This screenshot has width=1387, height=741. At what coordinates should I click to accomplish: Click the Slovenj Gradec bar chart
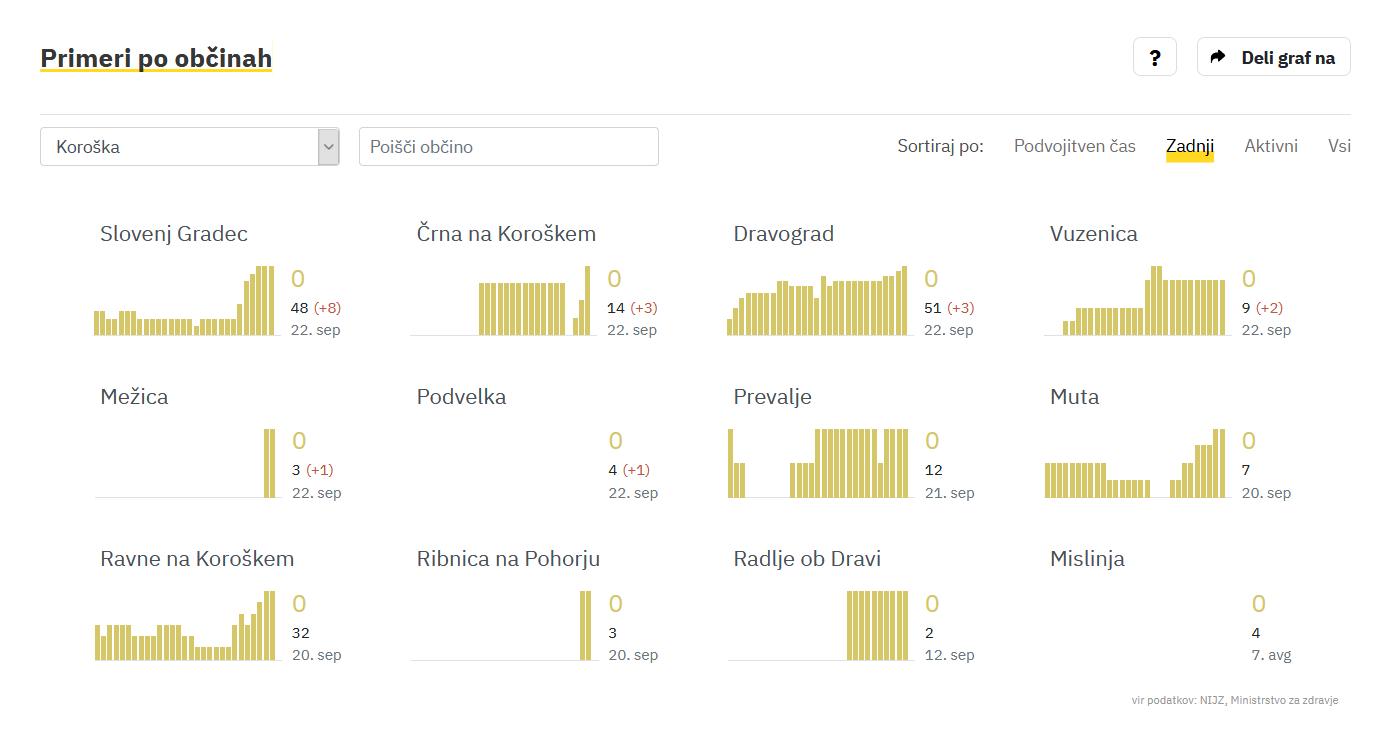186,301
